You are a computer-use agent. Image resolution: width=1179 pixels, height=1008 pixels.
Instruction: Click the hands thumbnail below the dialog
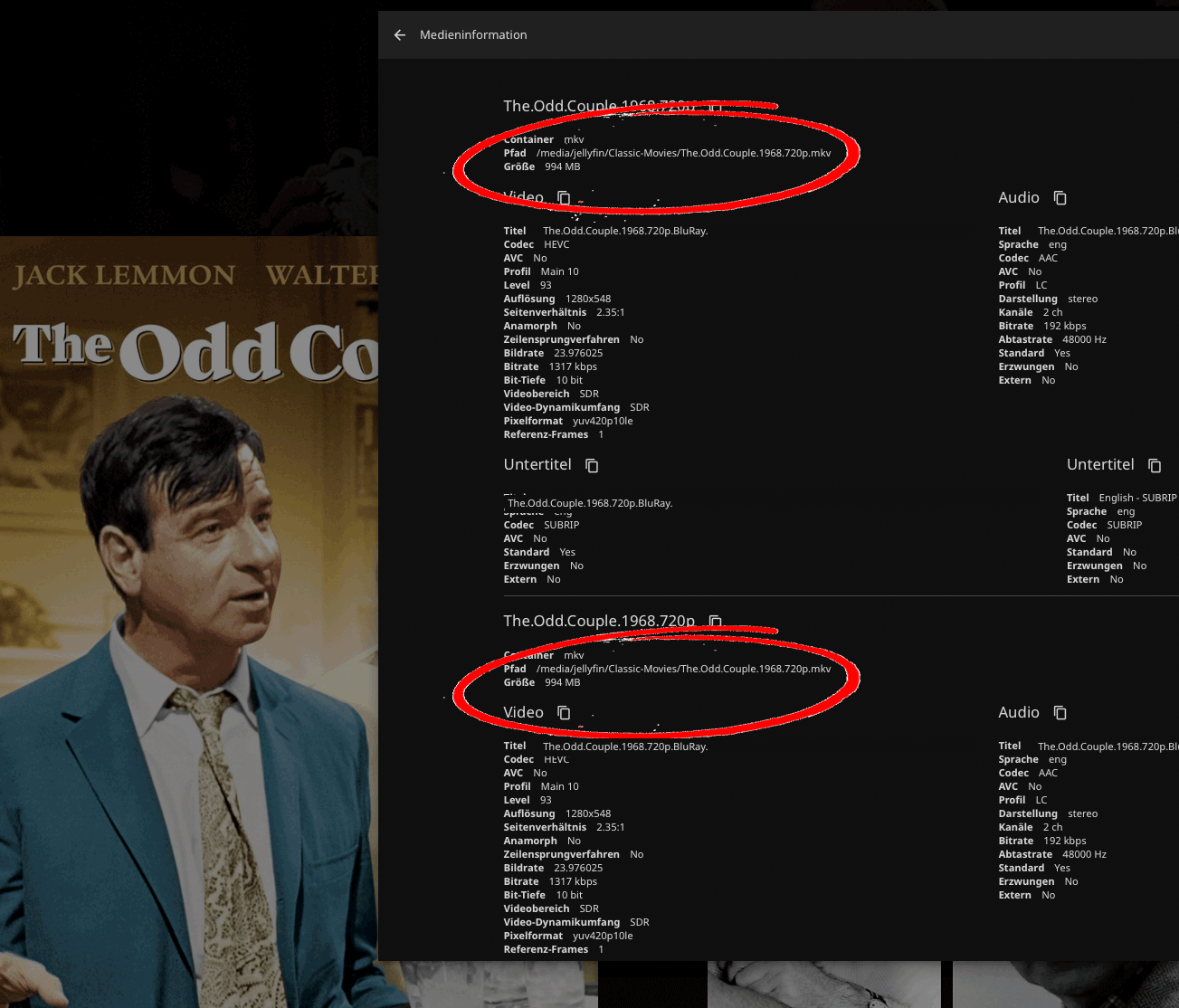pyautogui.click(x=823, y=985)
